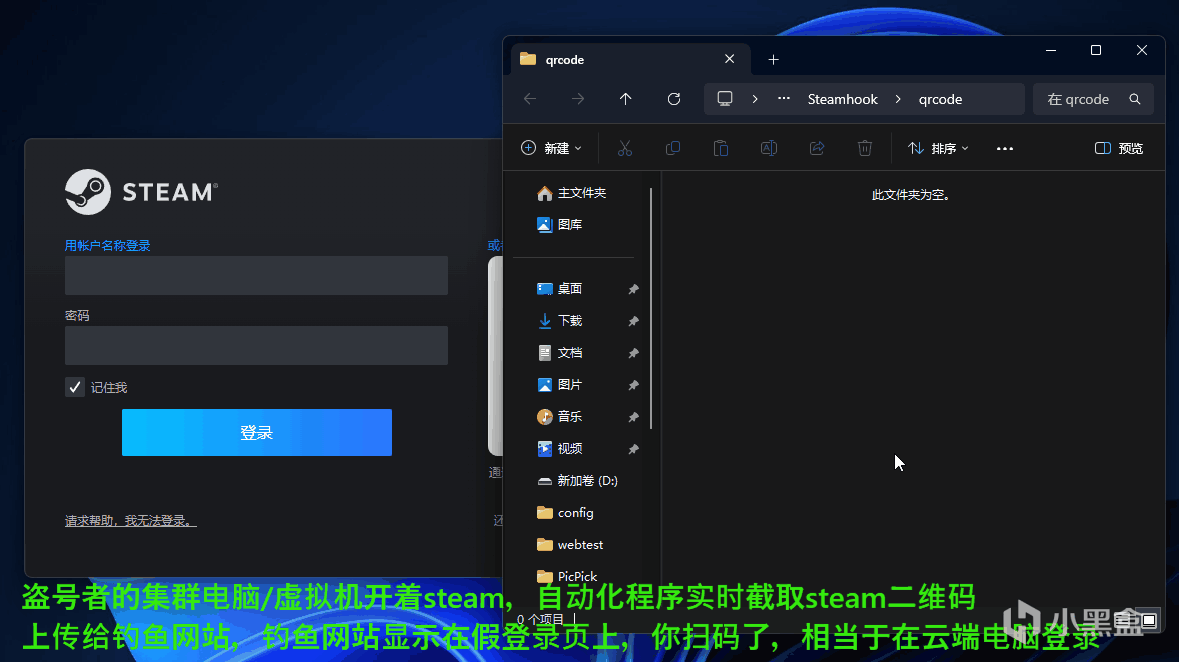Unpin 下载 from quick access
The image size is (1179, 662).
[632, 320]
